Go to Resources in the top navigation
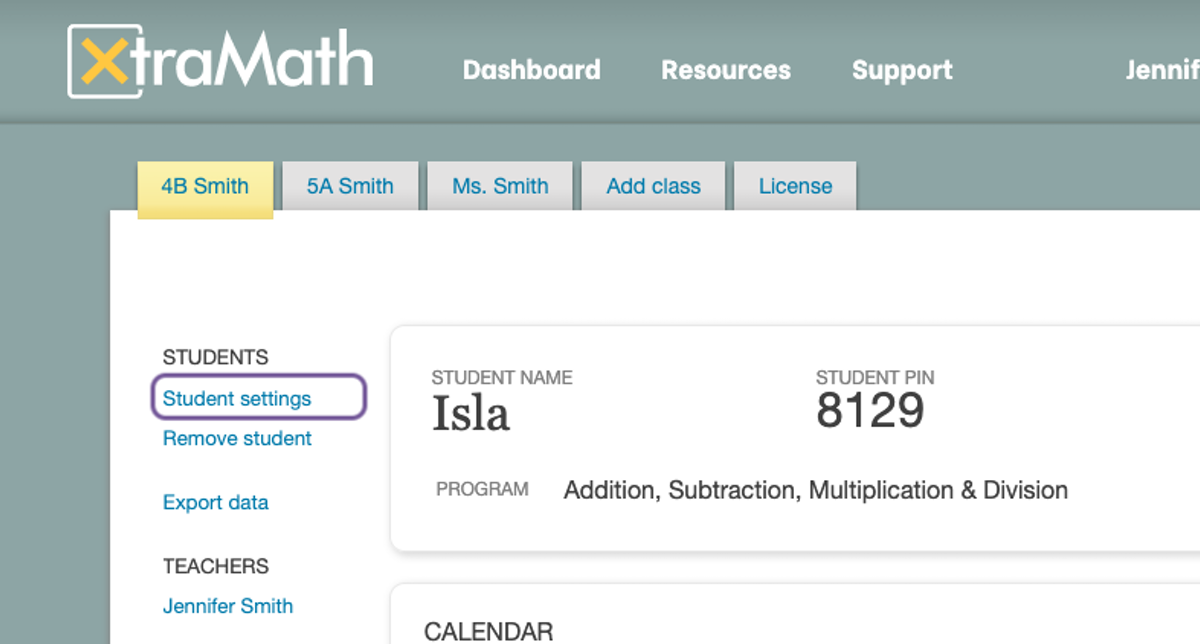 [x=725, y=70]
